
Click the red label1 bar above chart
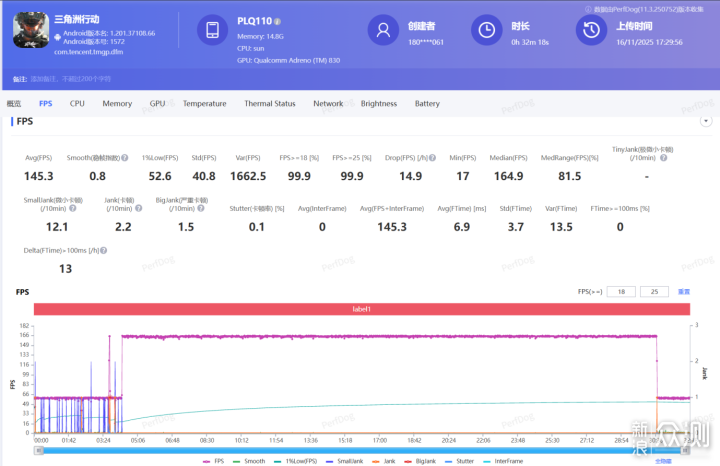coord(361,310)
